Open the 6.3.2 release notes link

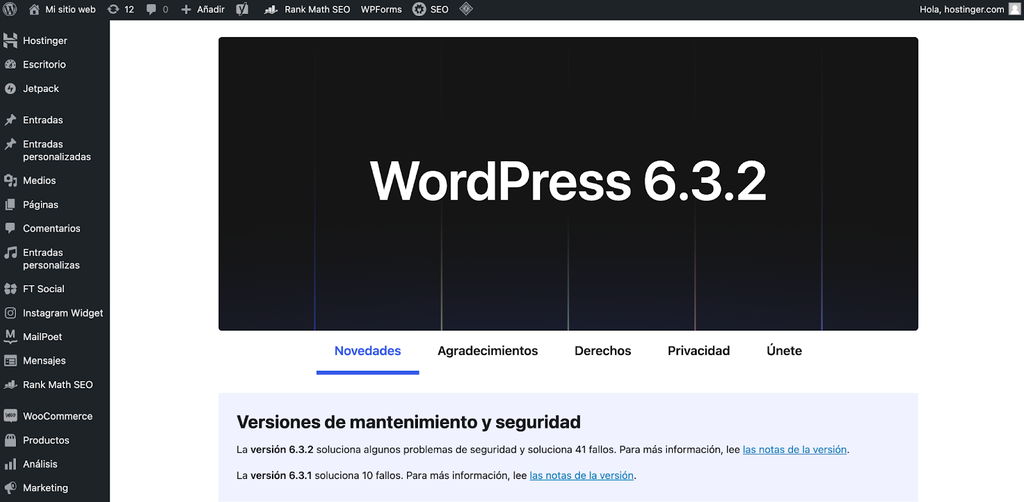[795, 450]
